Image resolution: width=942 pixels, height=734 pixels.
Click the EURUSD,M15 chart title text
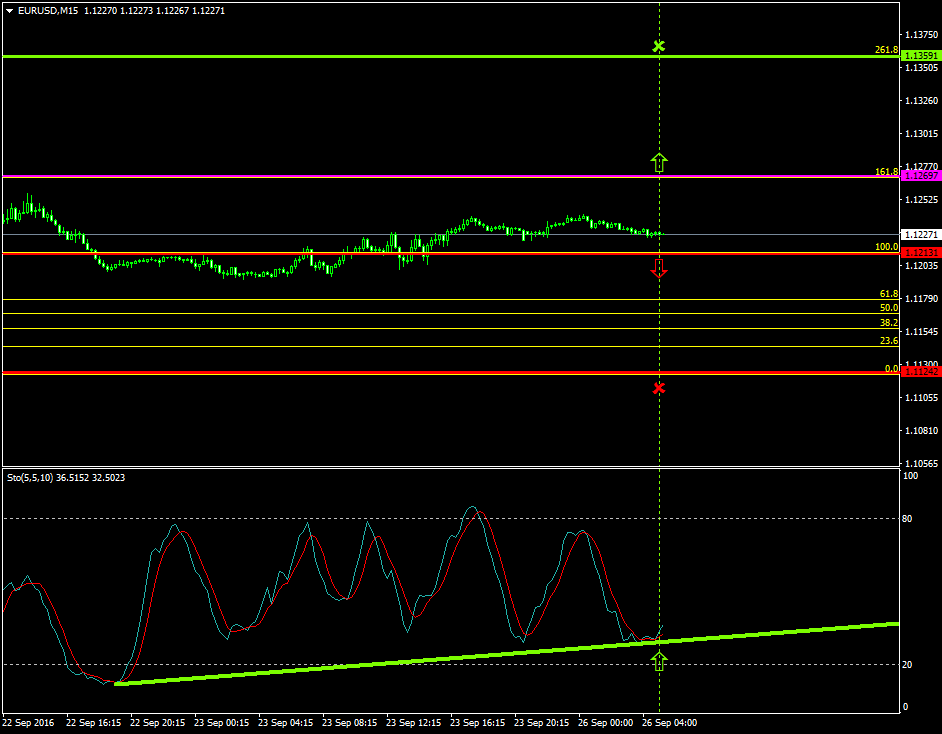(x=49, y=11)
